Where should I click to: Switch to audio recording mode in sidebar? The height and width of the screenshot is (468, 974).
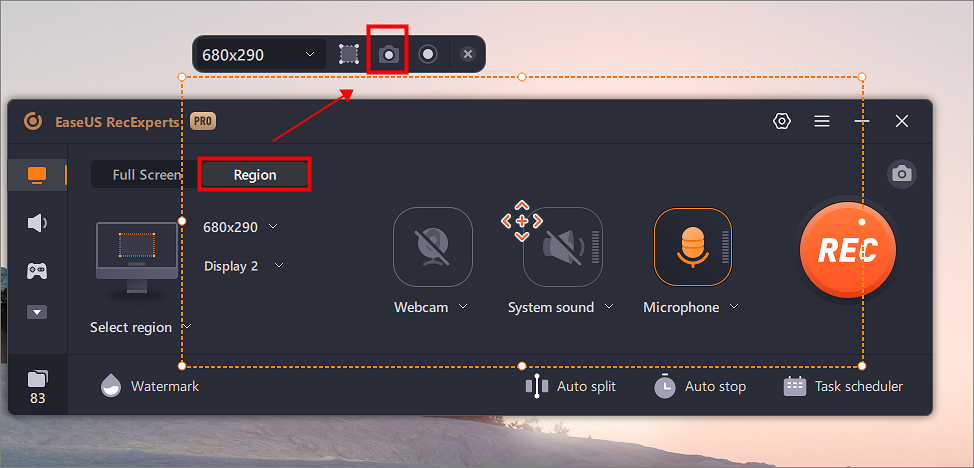[37, 223]
